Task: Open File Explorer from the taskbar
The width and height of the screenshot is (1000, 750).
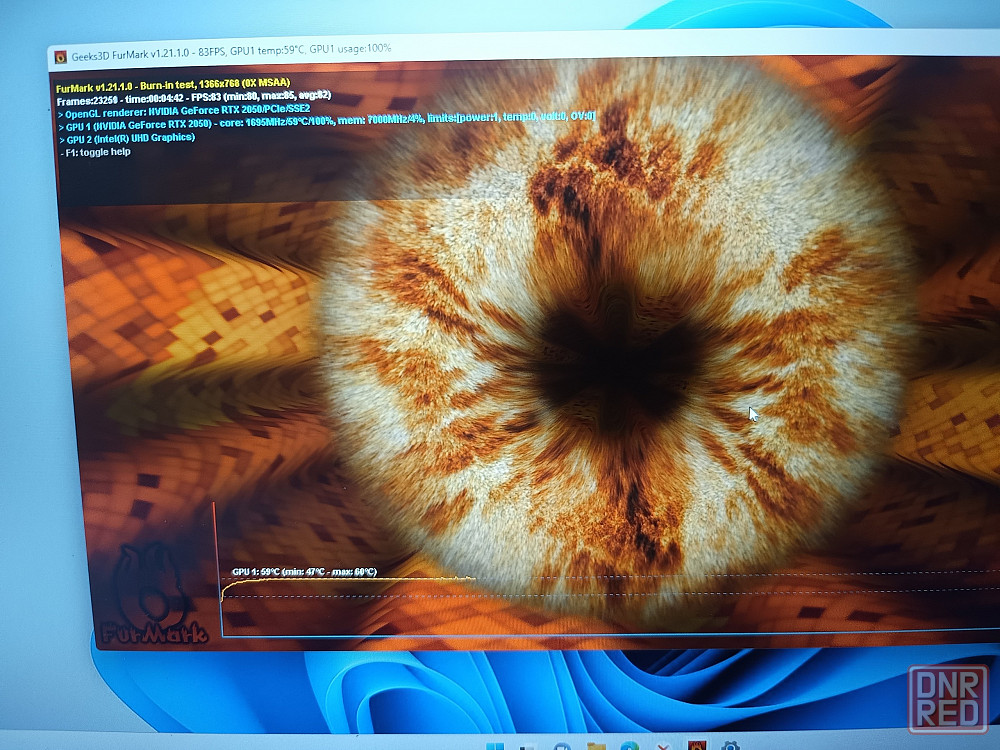Action: click(x=596, y=746)
